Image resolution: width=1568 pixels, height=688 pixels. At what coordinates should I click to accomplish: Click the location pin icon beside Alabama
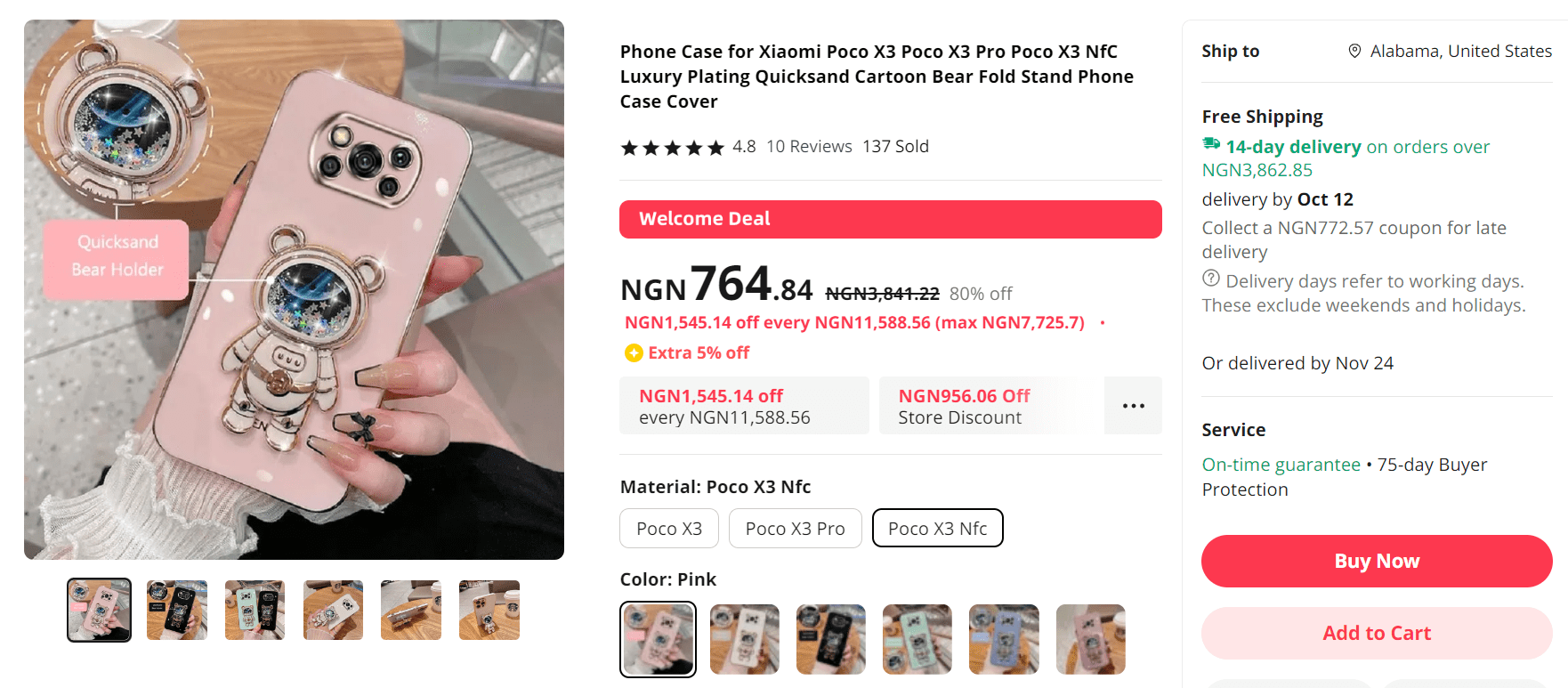click(x=1354, y=51)
